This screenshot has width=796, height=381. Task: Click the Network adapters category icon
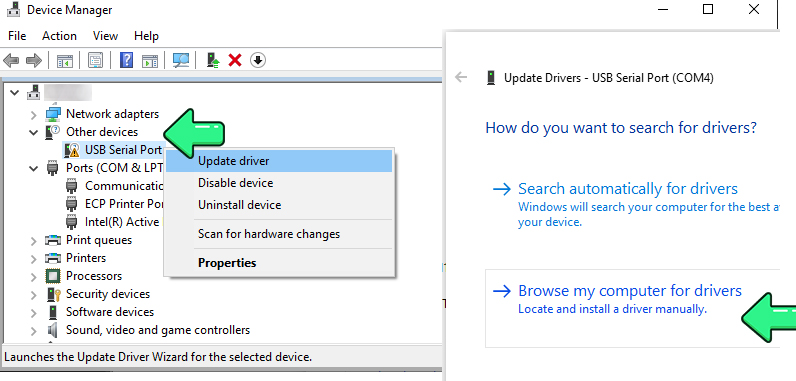point(53,114)
